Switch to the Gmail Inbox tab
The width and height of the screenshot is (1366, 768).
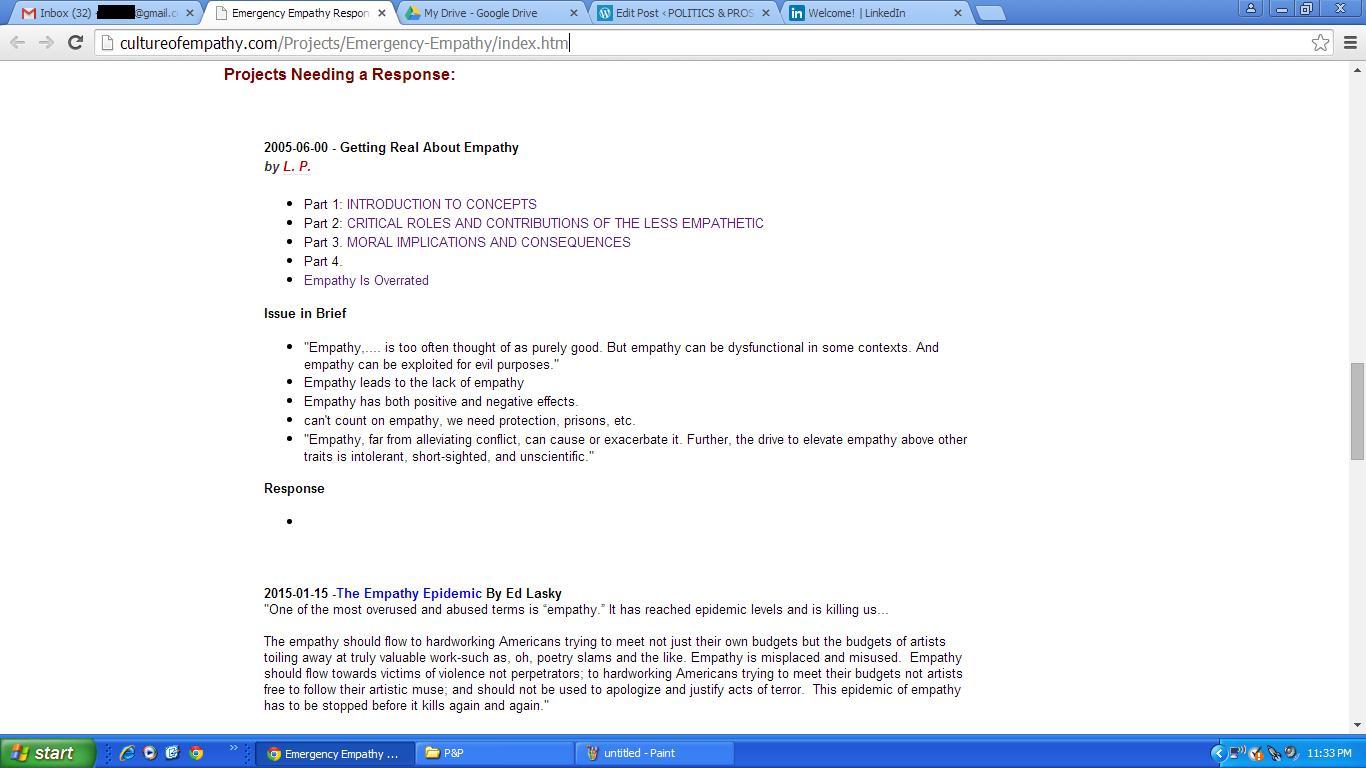coord(100,13)
